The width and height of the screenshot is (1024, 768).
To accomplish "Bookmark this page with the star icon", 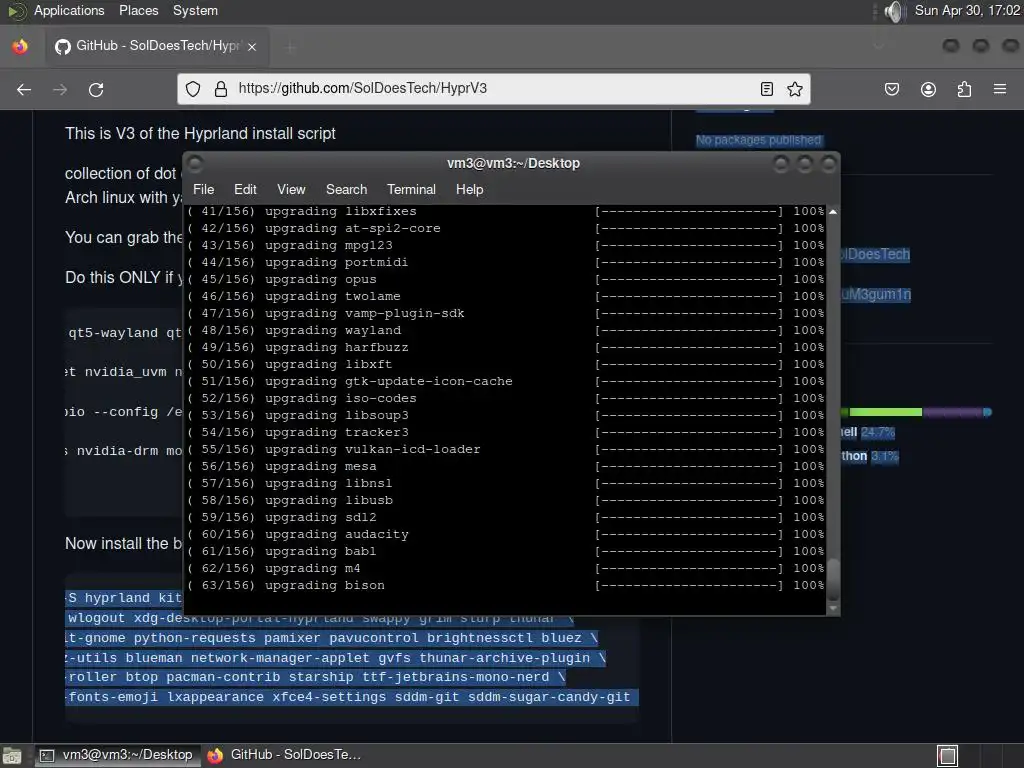I will click(794, 89).
